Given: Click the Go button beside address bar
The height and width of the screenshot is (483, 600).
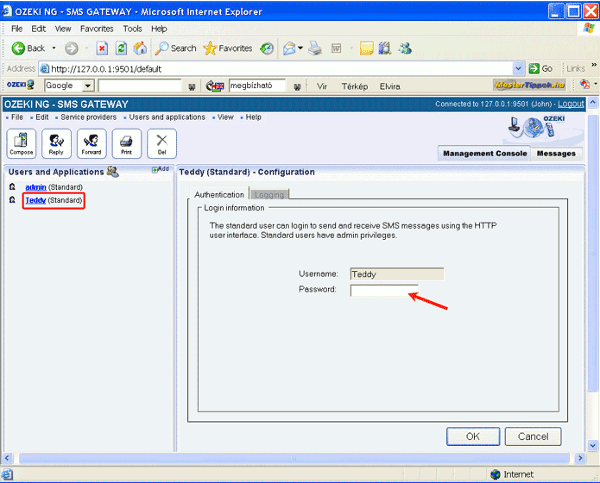Looking at the screenshot, I should tap(540, 69).
